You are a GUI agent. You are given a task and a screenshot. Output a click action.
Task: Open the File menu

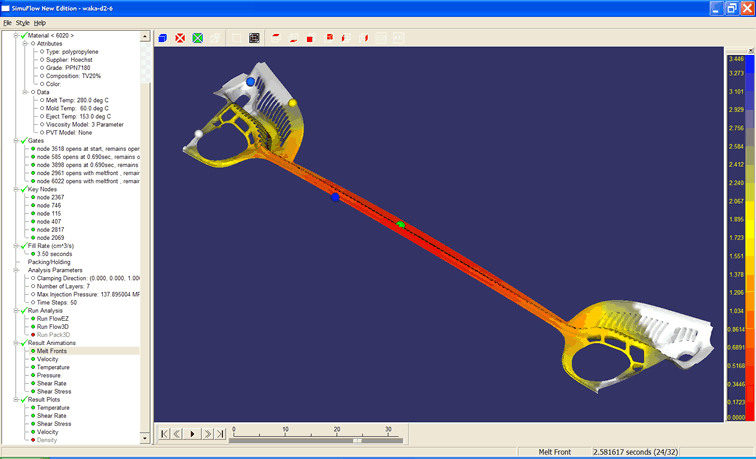[x=7, y=22]
